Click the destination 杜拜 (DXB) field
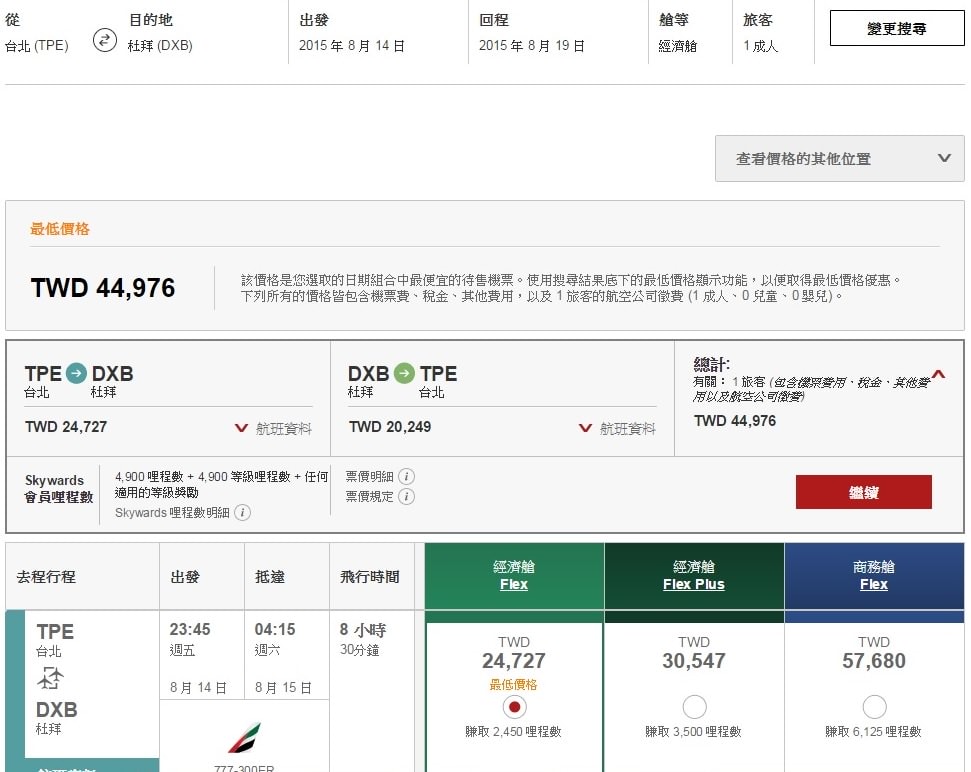This screenshot has width=971, height=772. coord(160,46)
